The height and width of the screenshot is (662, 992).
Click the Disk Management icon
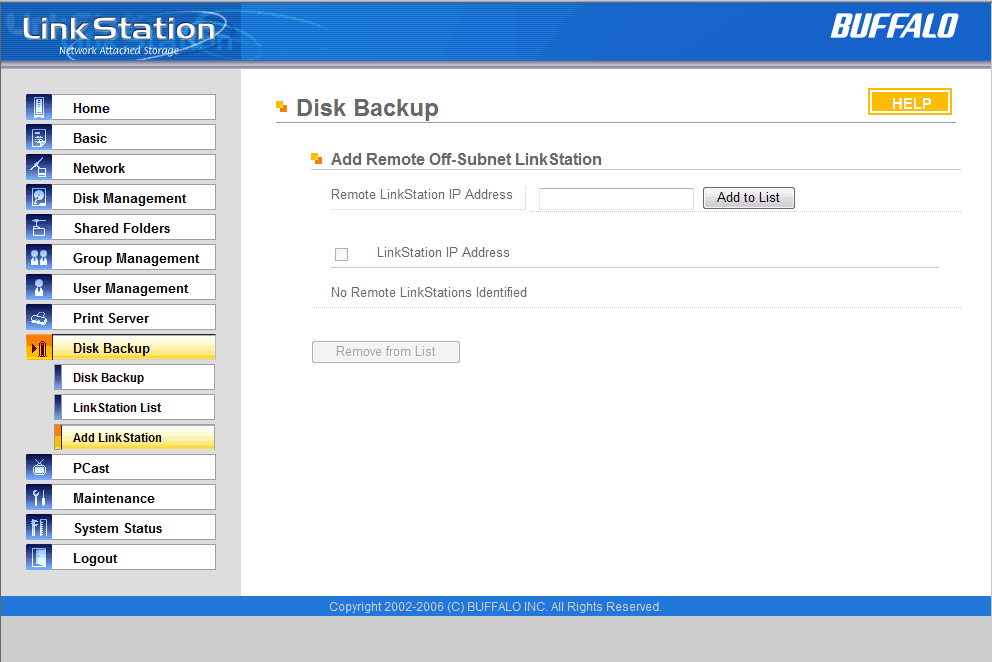tap(39, 197)
